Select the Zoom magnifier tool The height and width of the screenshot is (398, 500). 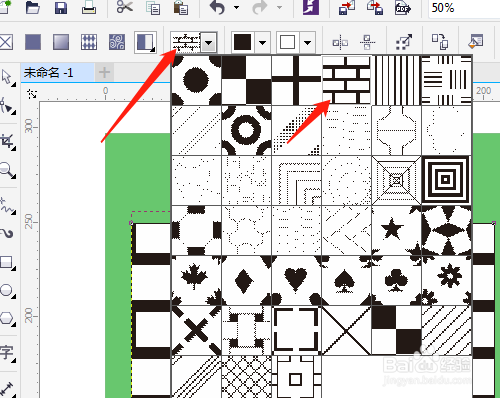pyautogui.click(x=7, y=170)
